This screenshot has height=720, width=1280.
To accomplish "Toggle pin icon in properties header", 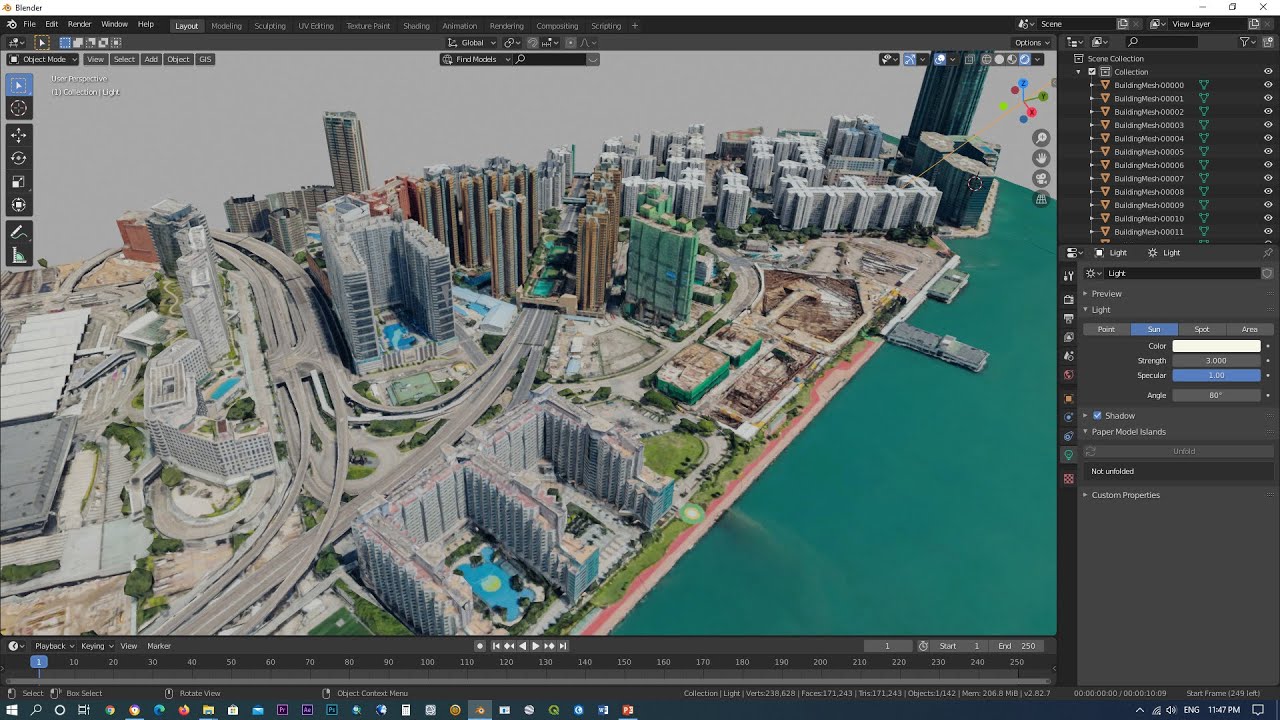I will tap(1268, 253).
